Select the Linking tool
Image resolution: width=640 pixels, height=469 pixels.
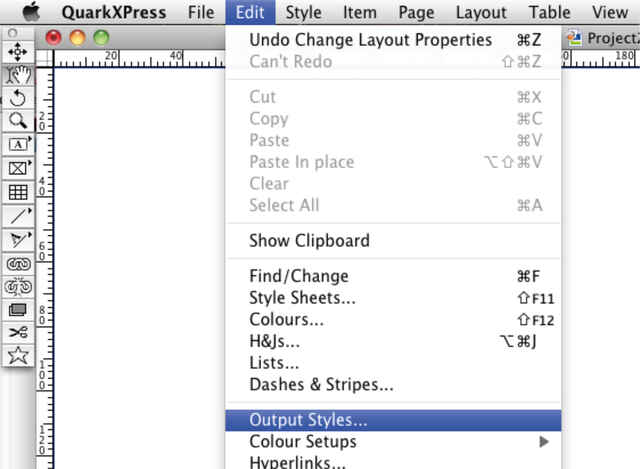click(x=18, y=264)
